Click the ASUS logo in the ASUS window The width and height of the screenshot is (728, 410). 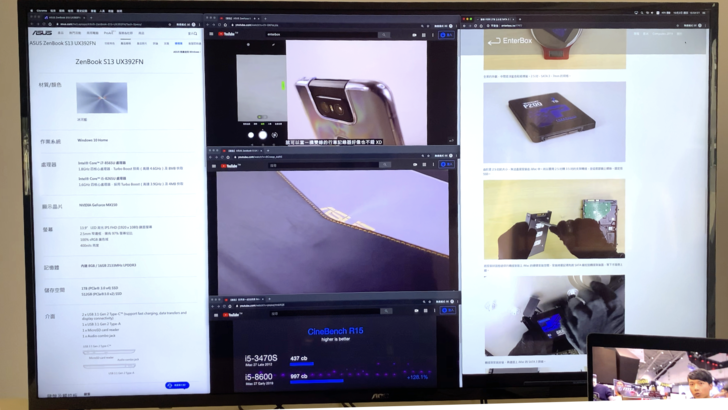[x=42, y=33]
